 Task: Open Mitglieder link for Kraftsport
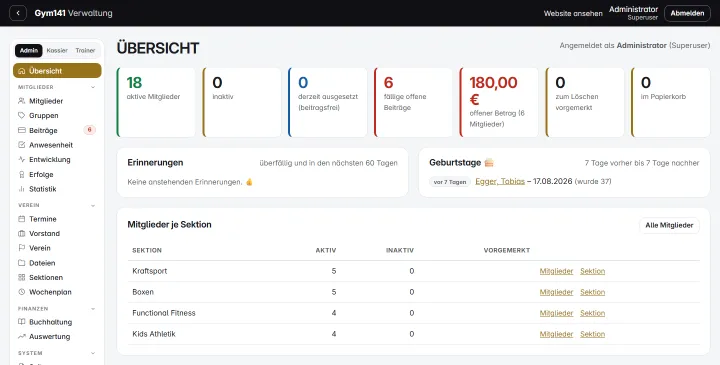(556, 271)
